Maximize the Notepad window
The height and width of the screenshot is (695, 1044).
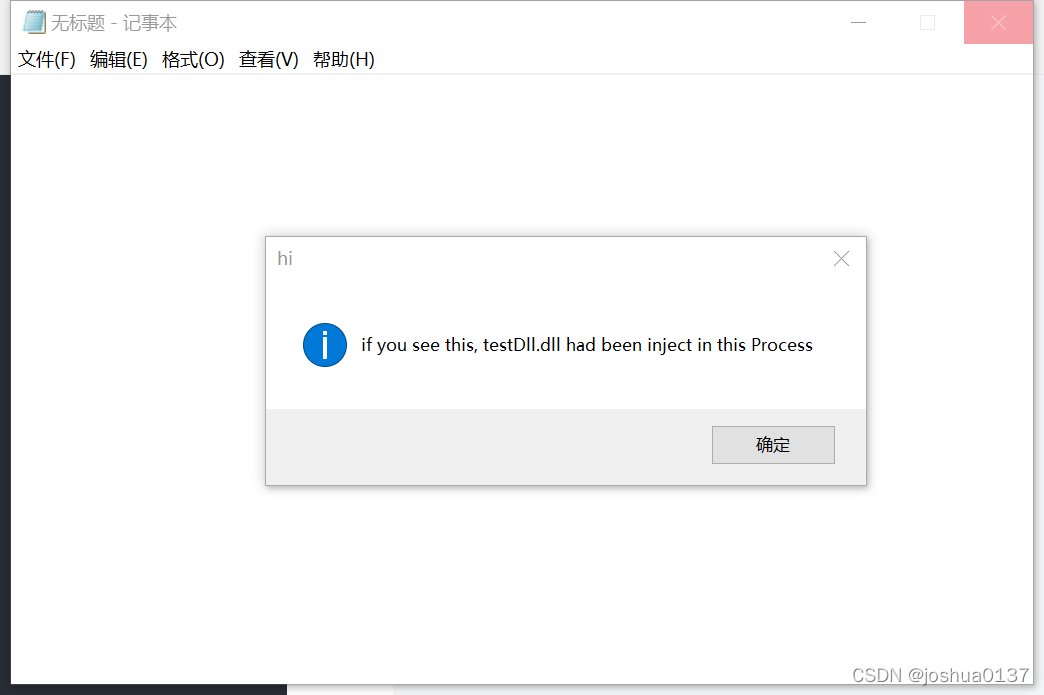tap(927, 23)
